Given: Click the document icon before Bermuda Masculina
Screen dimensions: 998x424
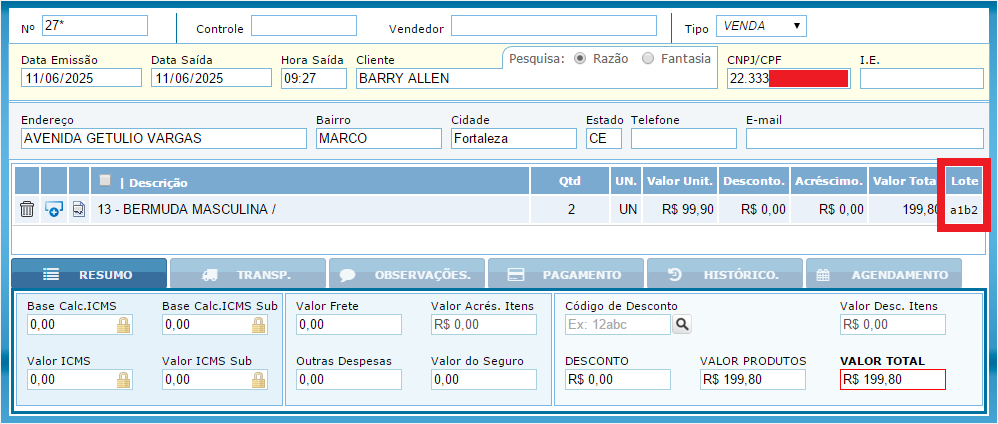Looking at the screenshot, I should [x=79, y=209].
